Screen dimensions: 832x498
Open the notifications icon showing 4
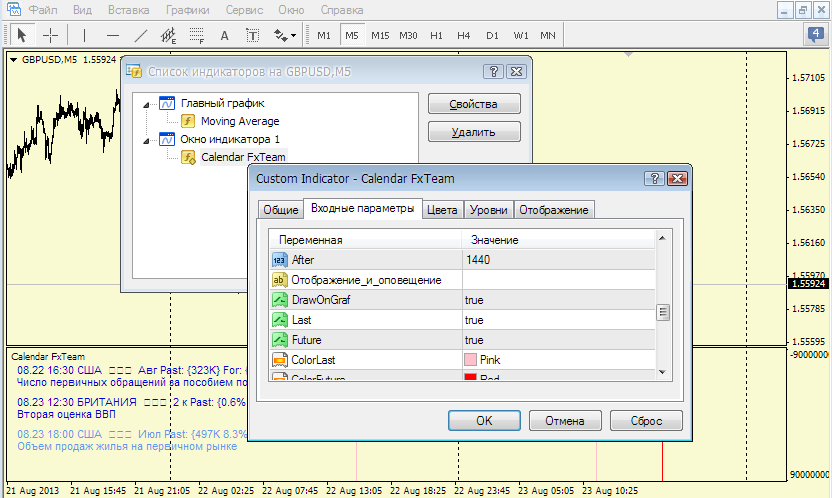pos(815,35)
